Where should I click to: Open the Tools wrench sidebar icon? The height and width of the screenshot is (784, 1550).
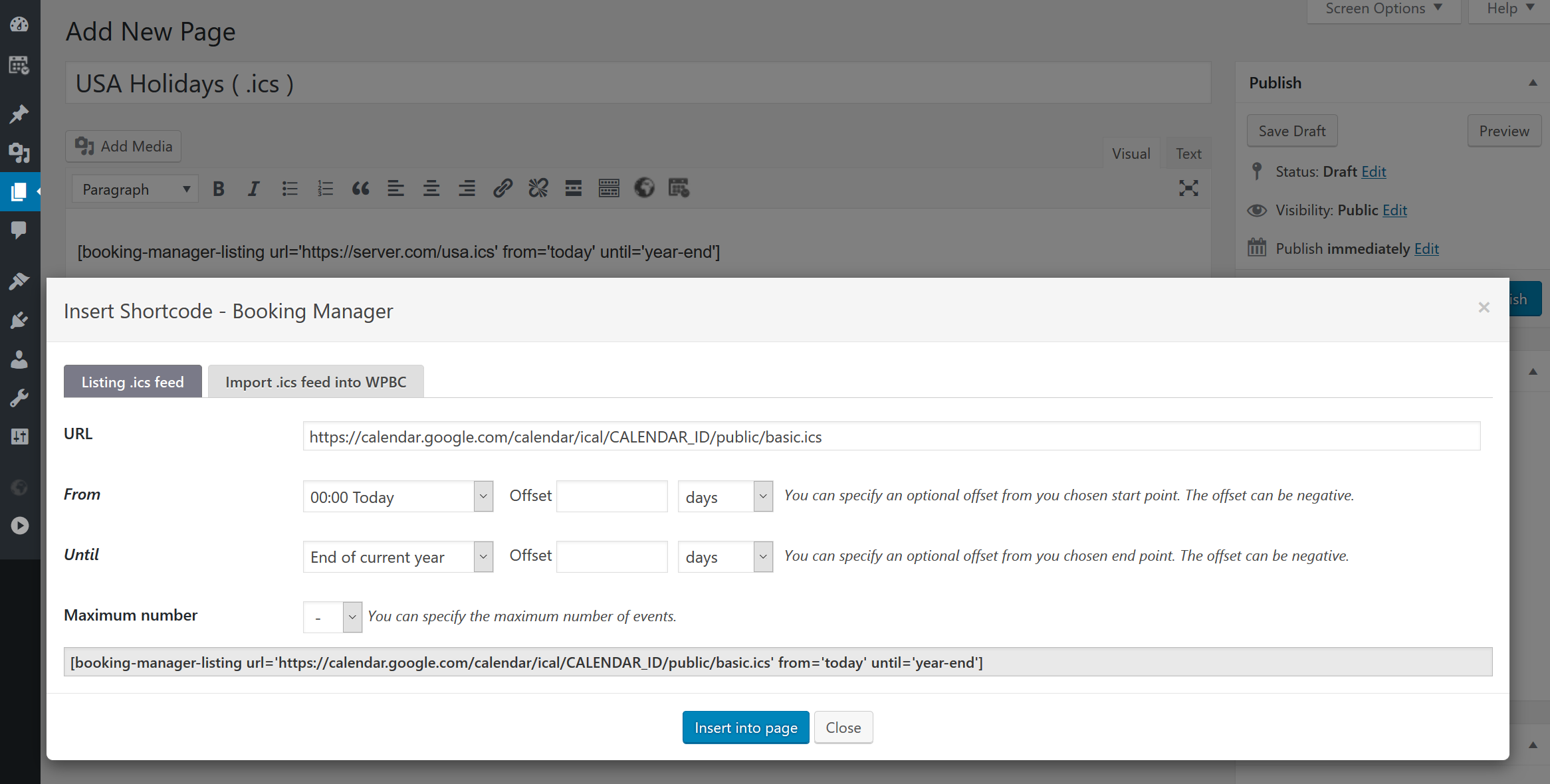click(x=19, y=398)
